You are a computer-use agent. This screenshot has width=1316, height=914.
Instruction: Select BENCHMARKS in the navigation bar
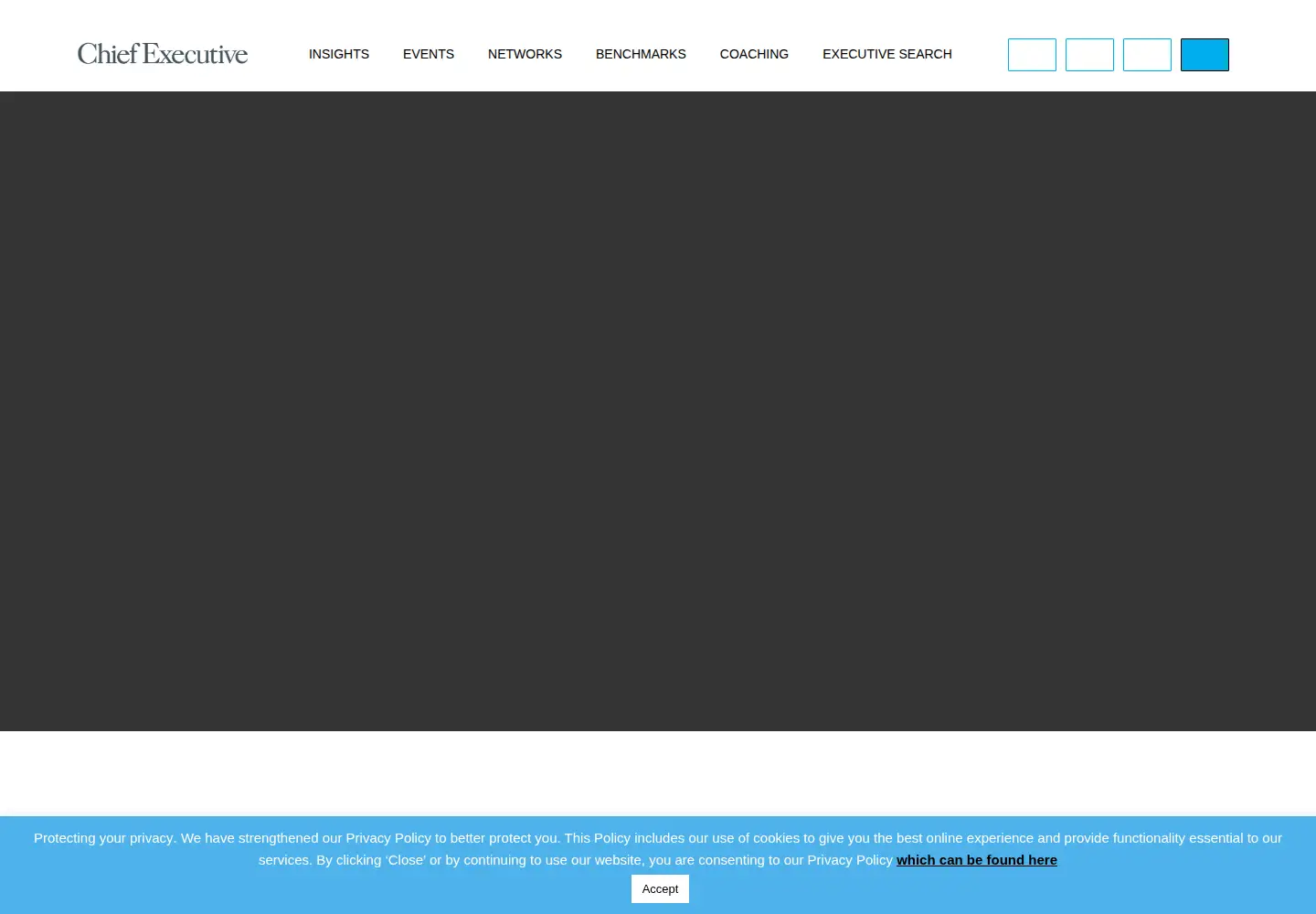pyautogui.click(x=641, y=54)
